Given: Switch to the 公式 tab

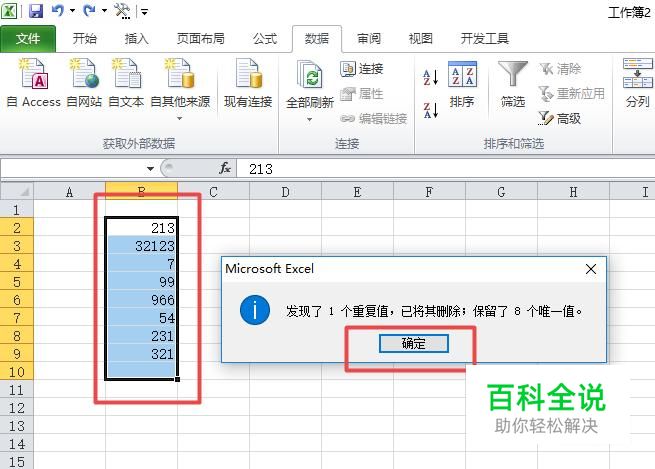Looking at the screenshot, I should (x=265, y=39).
